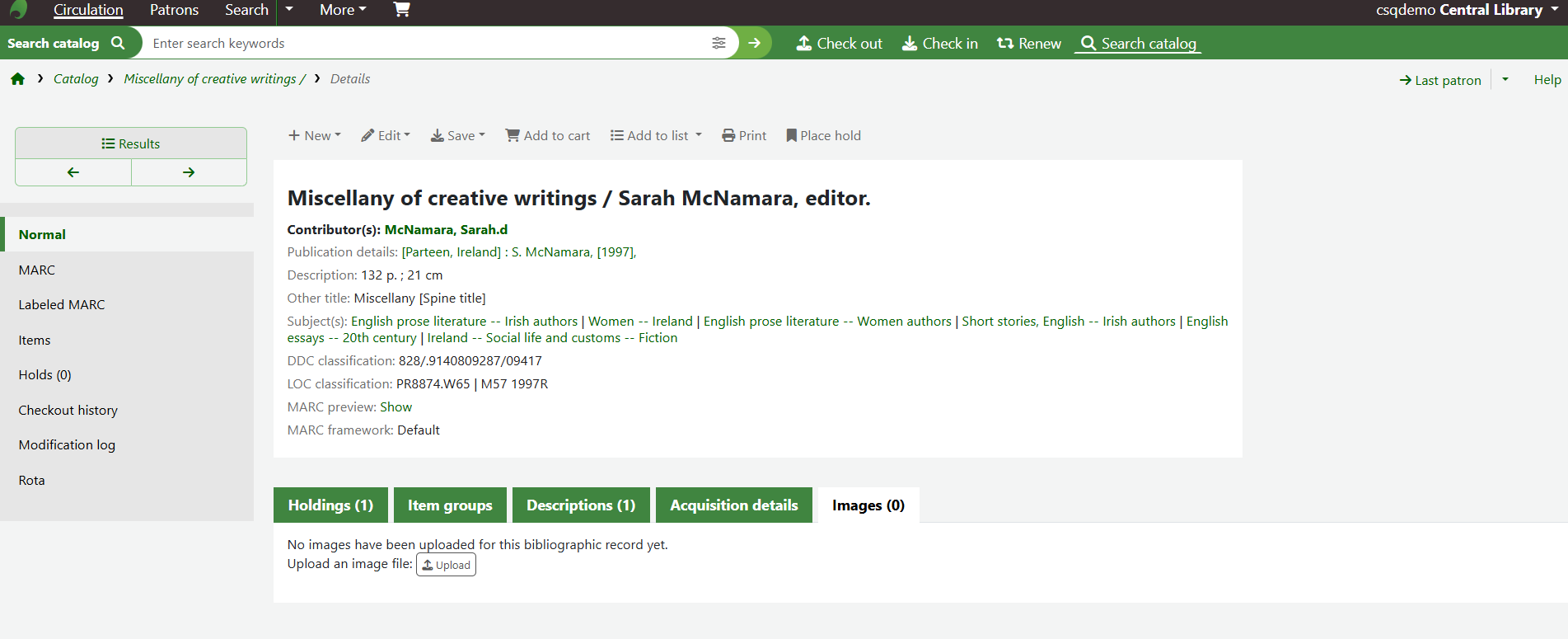1568x639 pixels.
Task: Place hold on this record
Action: click(823, 136)
